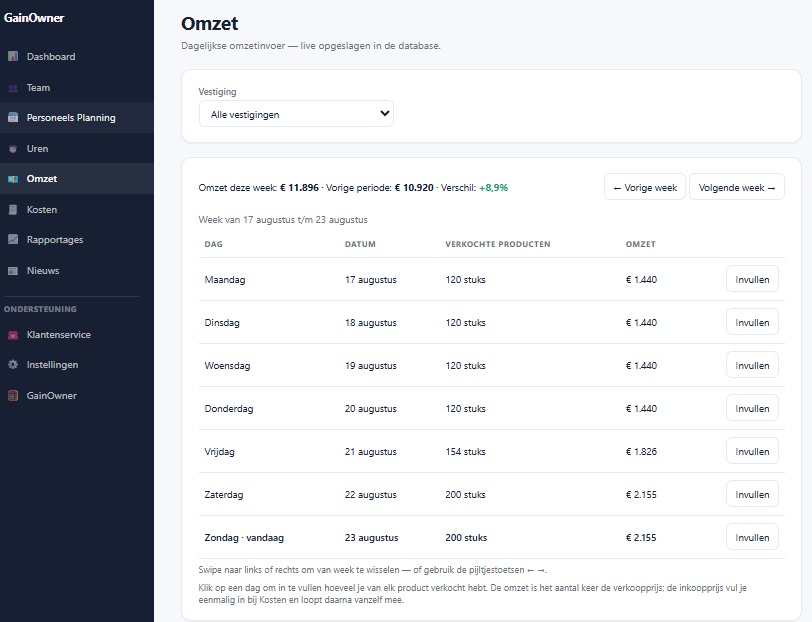The width and height of the screenshot is (812, 622).
Task: Open the Klantenservice menu entry
Action: 77,335
